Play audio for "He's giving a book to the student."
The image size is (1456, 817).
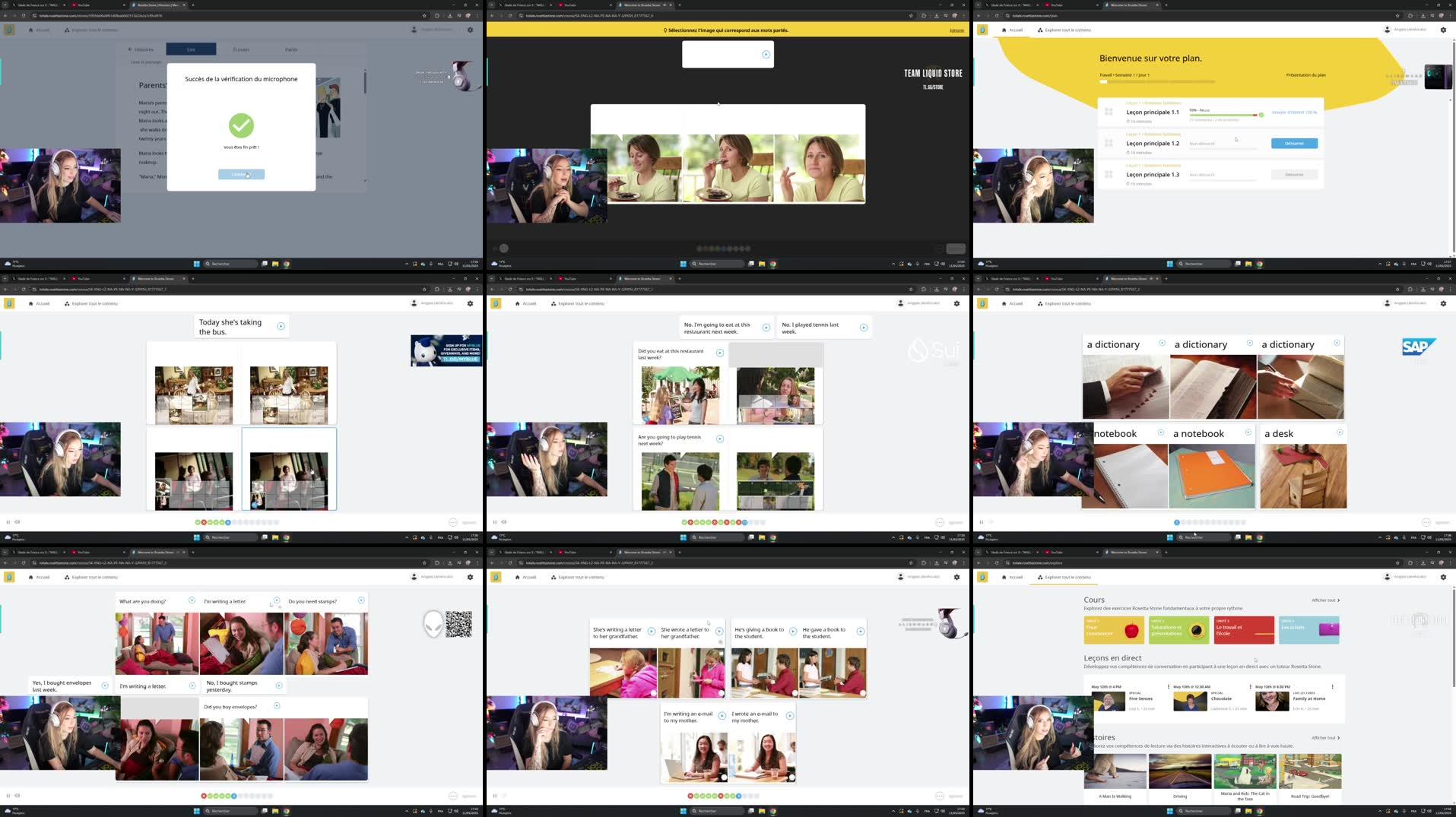[793, 632]
